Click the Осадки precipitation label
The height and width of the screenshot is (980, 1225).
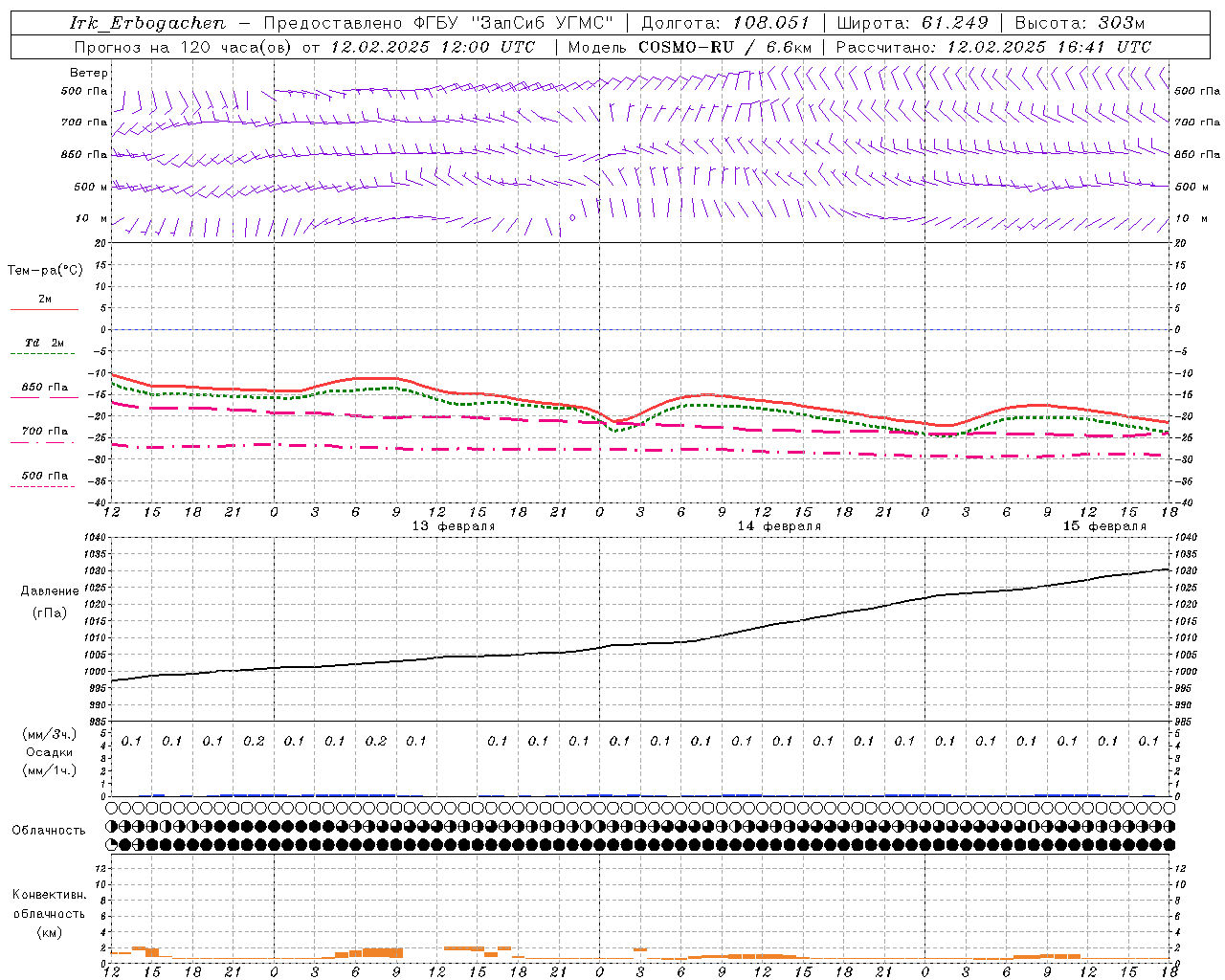pyautogui.click(x=49, y=752)
